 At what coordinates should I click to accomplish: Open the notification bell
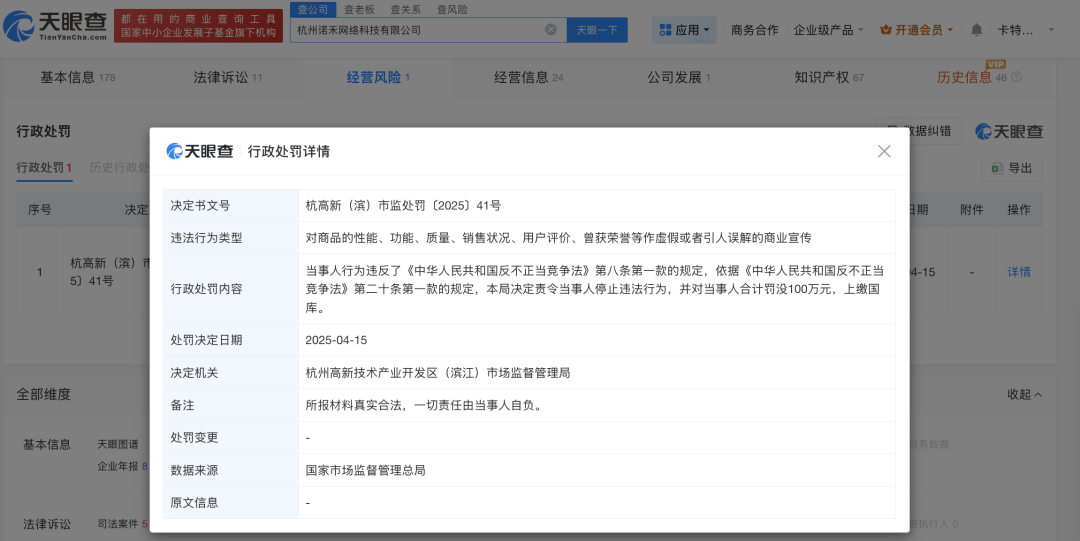(x=977, y=30)
